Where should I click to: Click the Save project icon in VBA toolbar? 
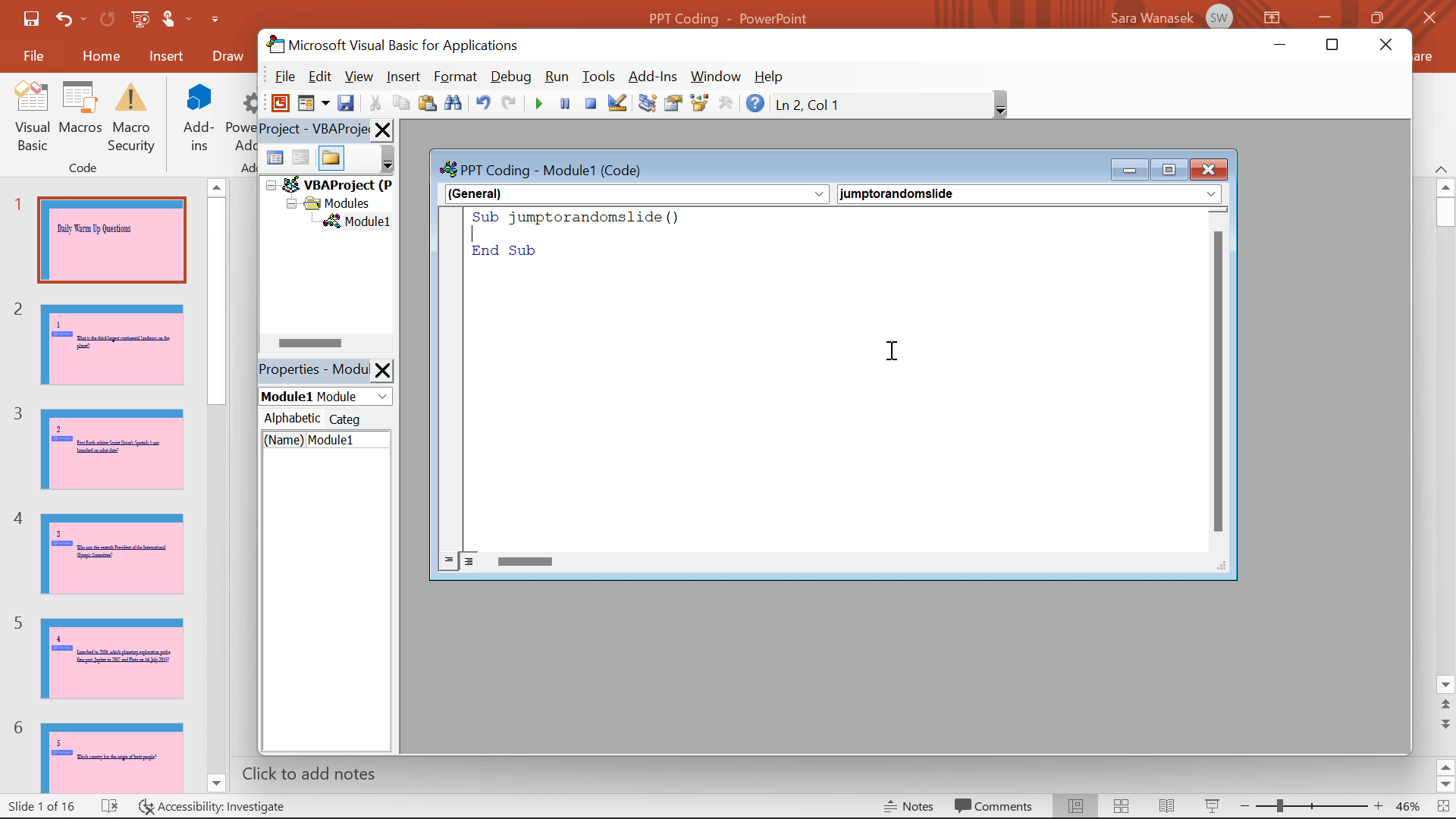click(345, 105)
